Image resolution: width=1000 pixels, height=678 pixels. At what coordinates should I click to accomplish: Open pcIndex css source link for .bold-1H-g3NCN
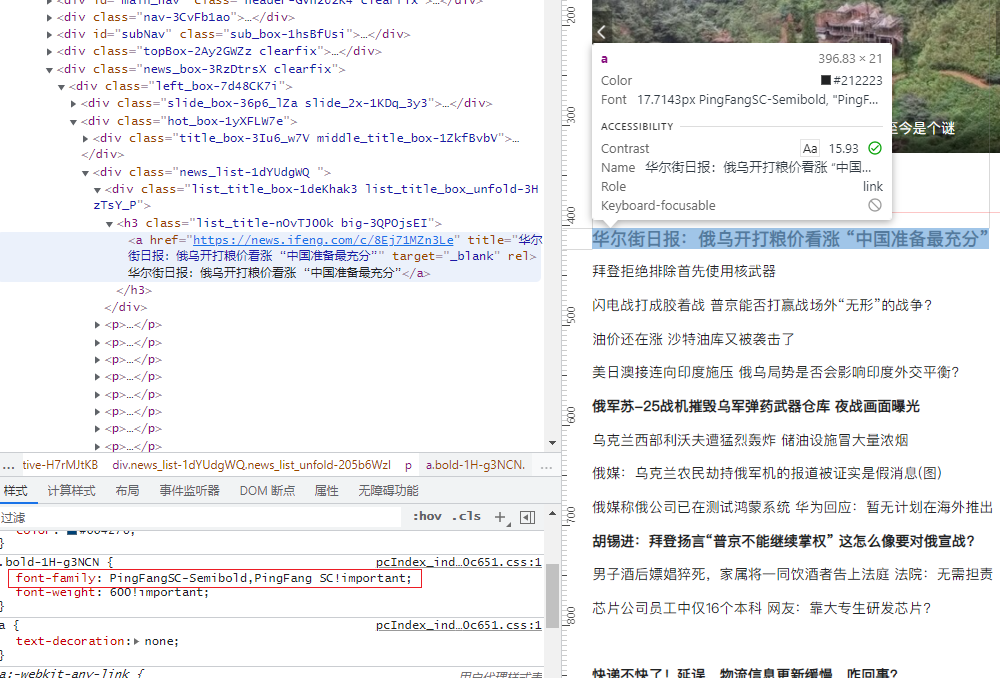459,562
